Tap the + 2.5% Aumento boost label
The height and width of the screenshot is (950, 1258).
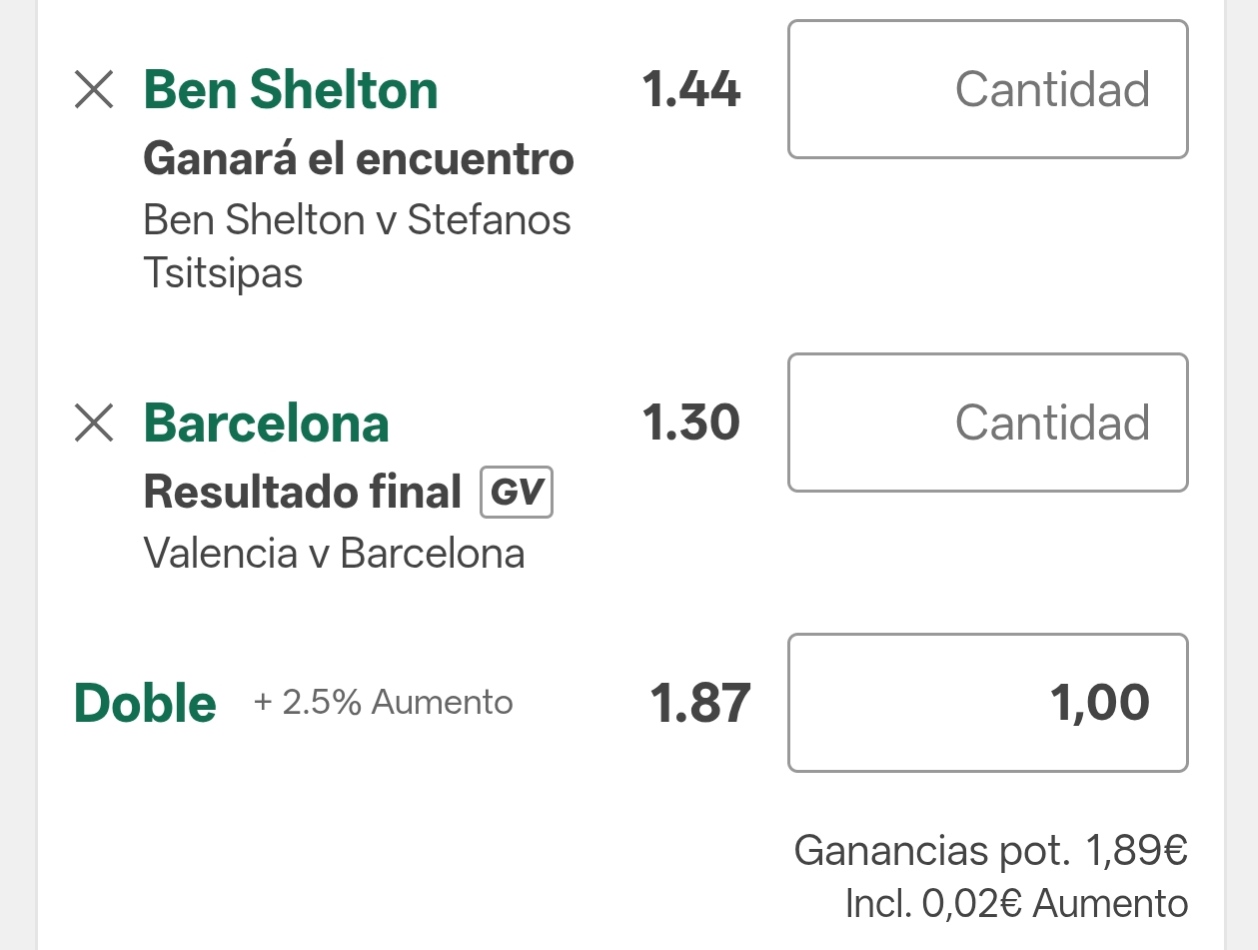tap(383, 702)
